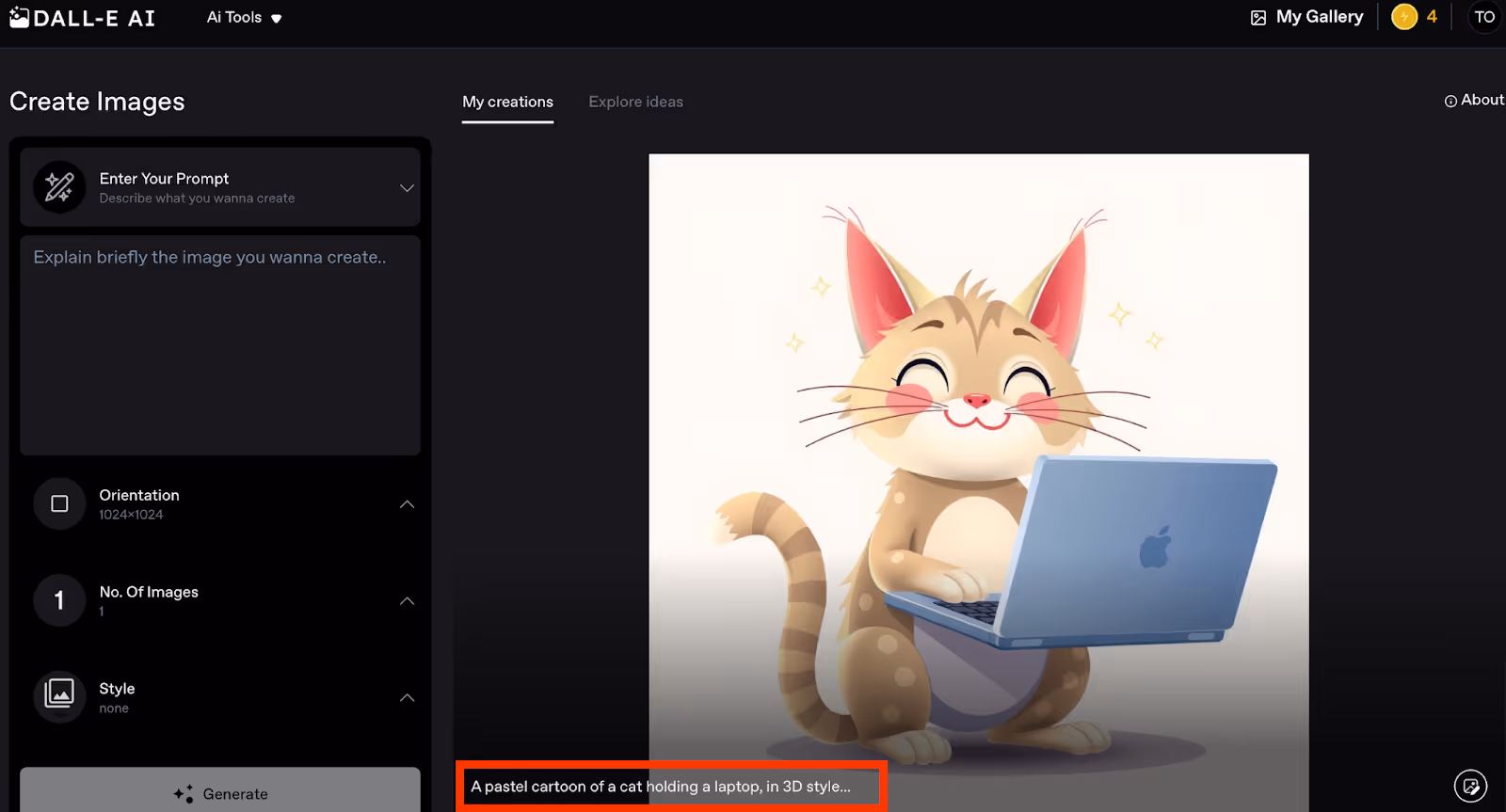
Task: Click the gold credits coin icon
Action: pos(1404,17)
